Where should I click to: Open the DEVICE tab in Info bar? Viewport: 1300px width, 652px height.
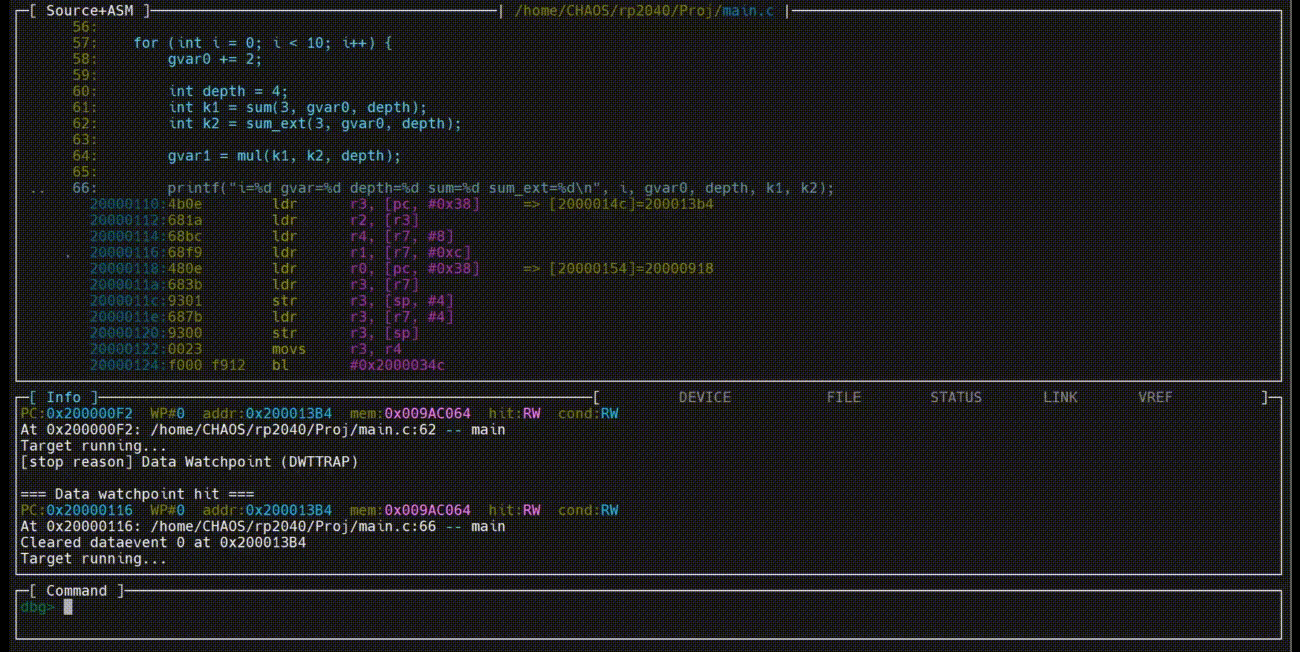704,397
